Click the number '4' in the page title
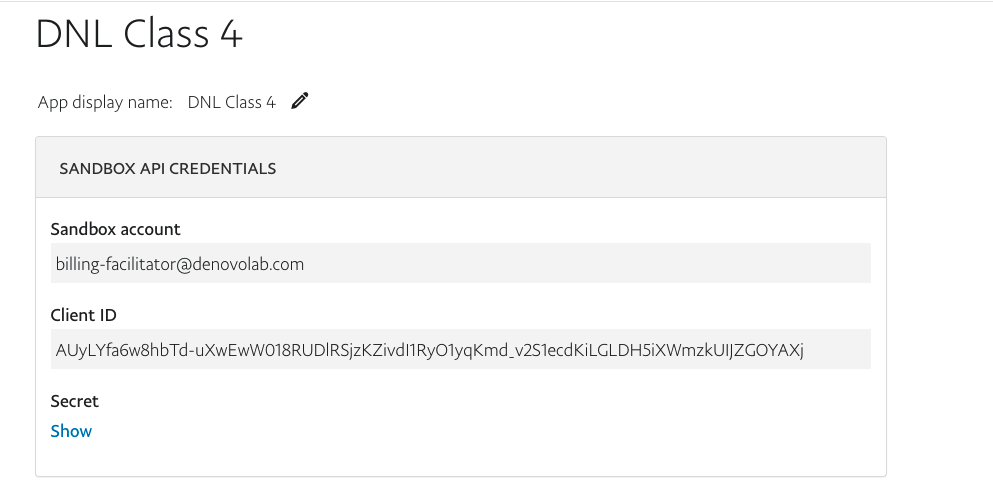Screen dimensions: 993x481 (232, 34)
